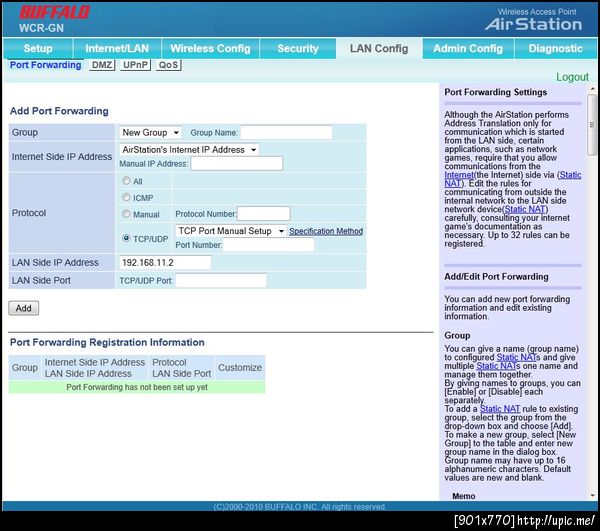The width and height of the screenshot is (600, 531).
Task: Open the TCP Port Manual Setup dropdown
Action: coord(231,231)
